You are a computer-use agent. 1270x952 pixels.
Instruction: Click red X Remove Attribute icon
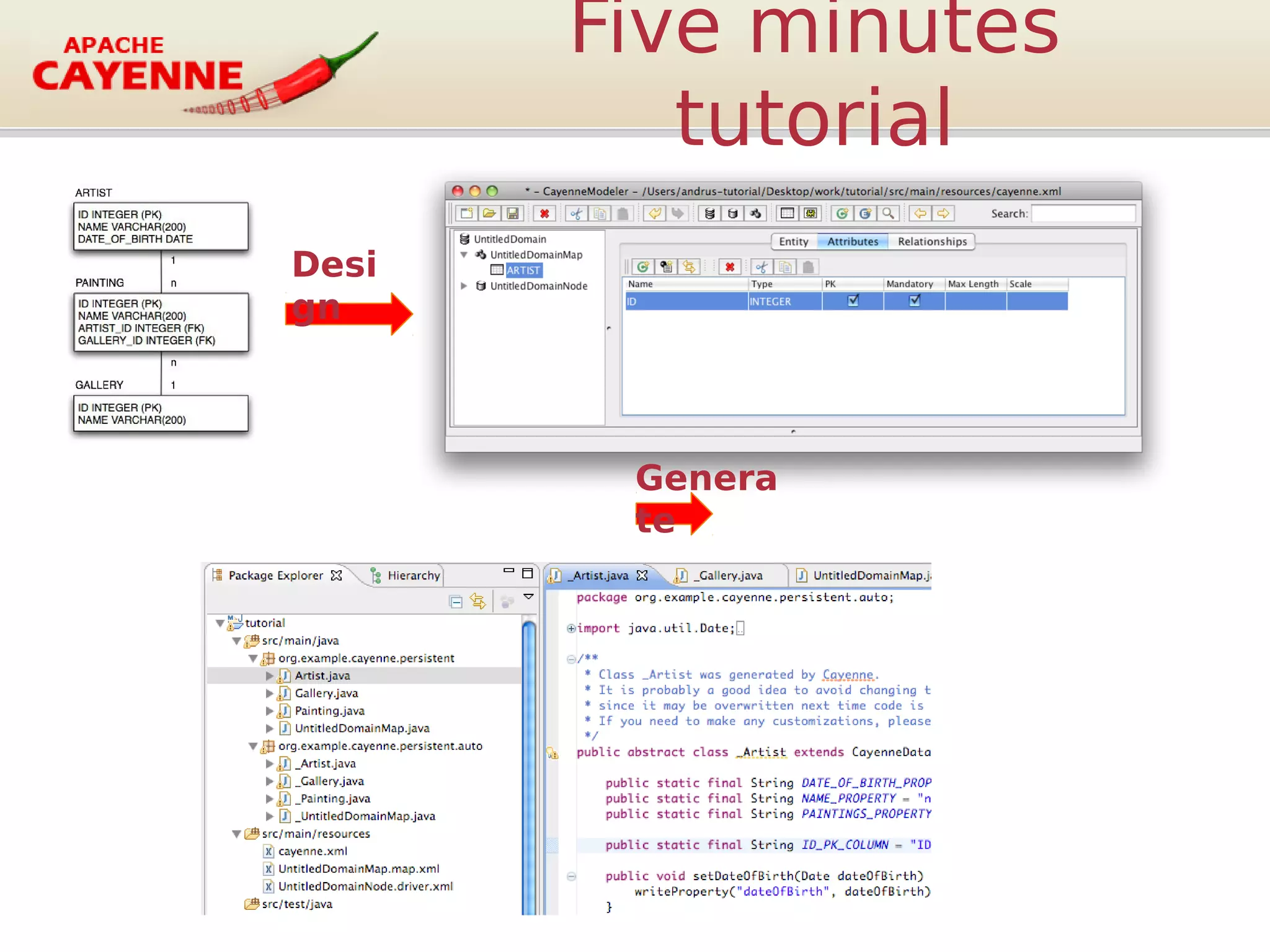[730, 267]
